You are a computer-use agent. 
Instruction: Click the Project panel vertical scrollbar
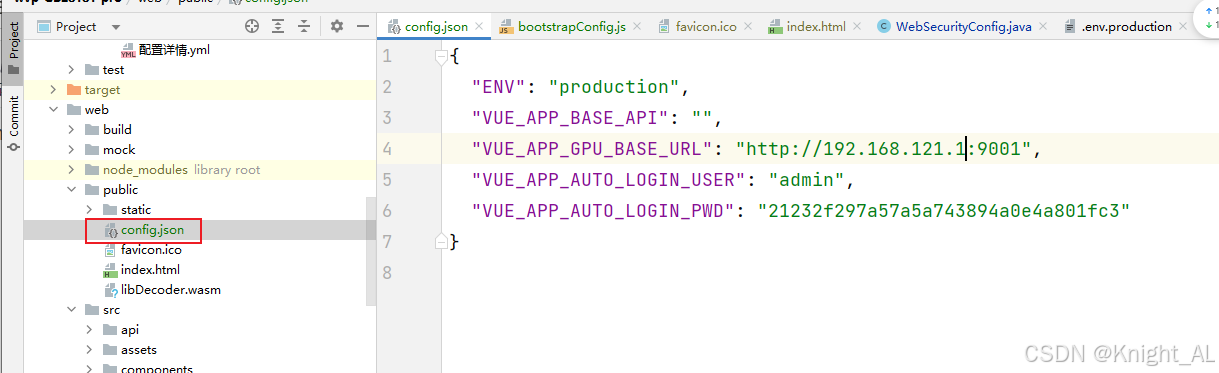point(372,252)
